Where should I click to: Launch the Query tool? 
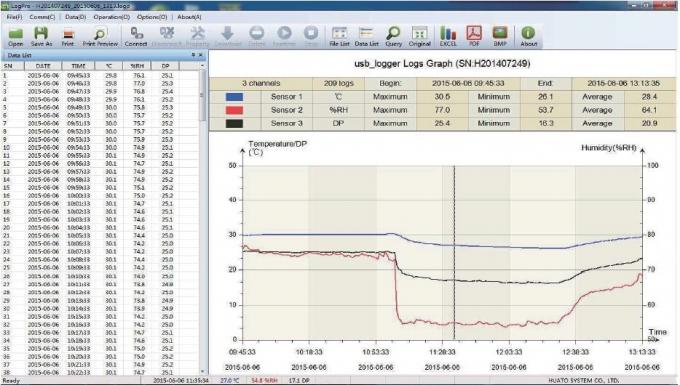[x=393, y=36]
